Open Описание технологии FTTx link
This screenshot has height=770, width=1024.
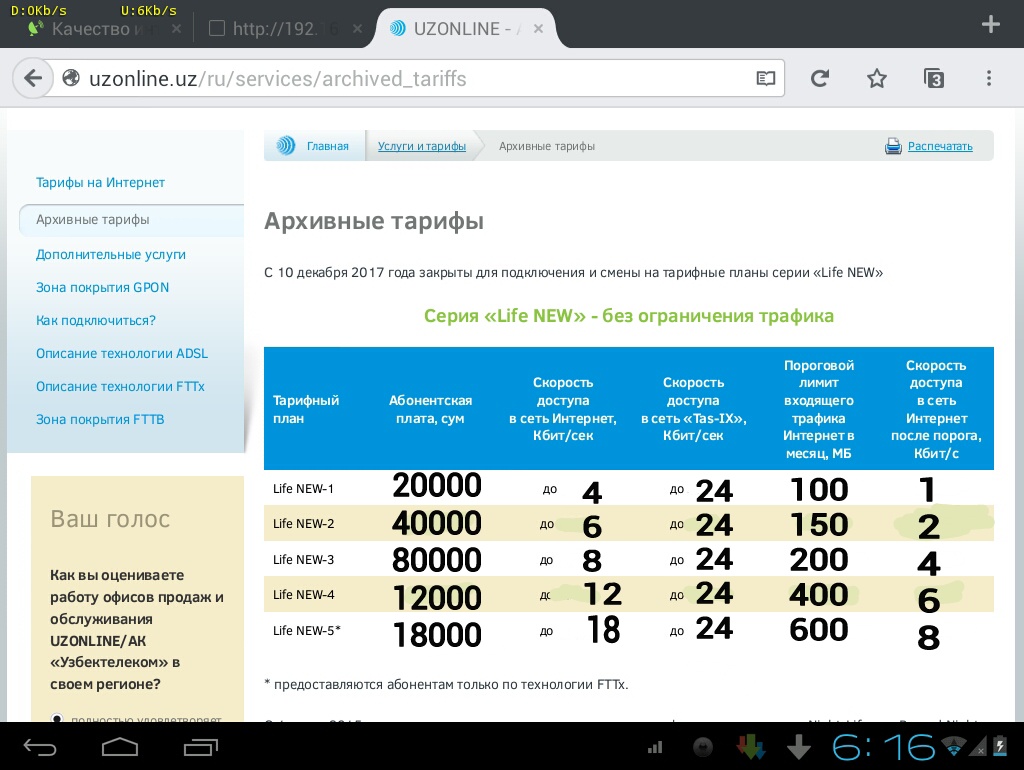(x=120, y=386)
